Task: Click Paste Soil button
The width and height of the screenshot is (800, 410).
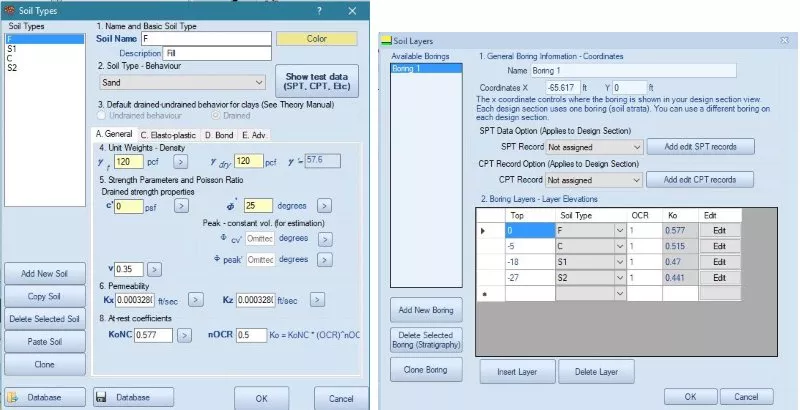Action: click(44, 342)
